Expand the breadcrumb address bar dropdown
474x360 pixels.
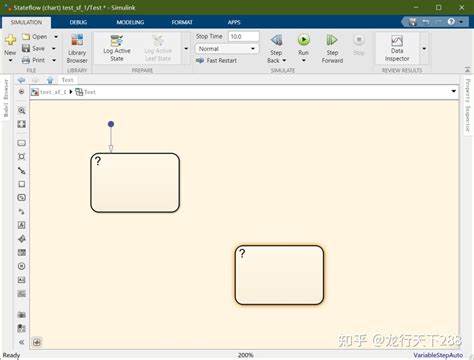(x=453, y=91)
